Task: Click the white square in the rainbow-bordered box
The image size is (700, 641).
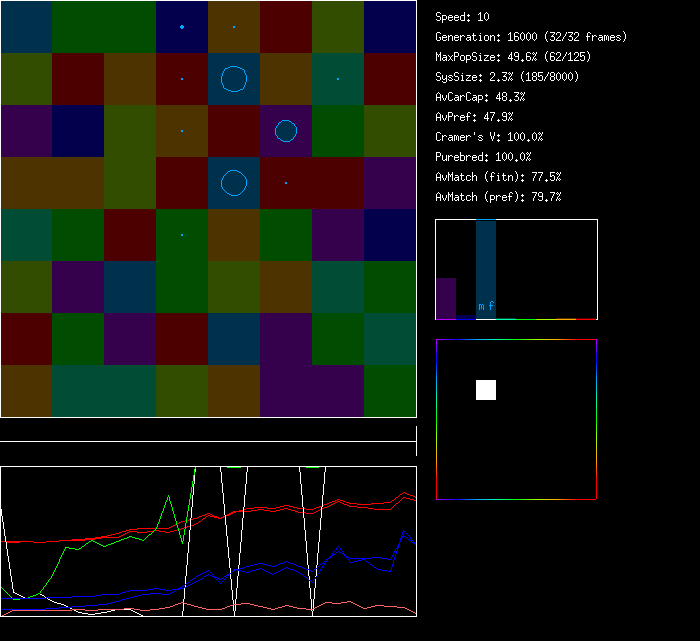Action: click(486, 390)
